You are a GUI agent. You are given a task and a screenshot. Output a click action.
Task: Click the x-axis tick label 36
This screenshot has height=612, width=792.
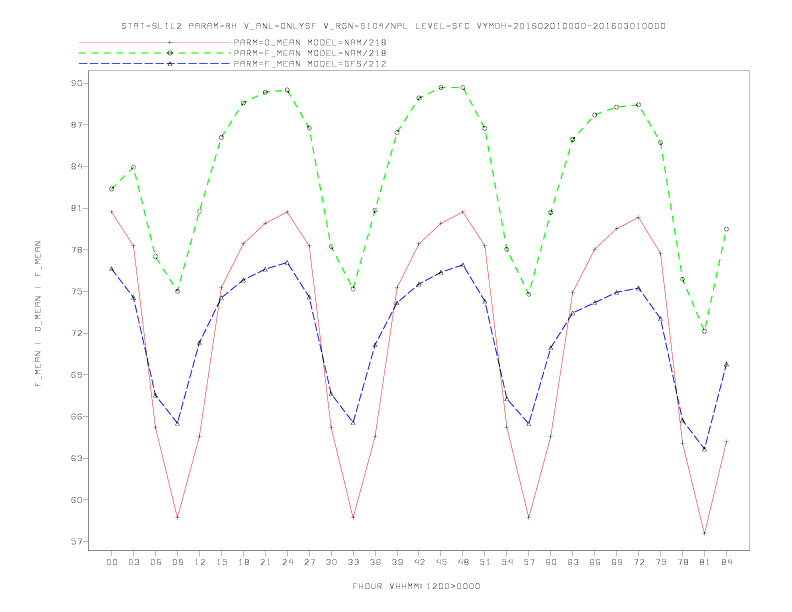pyautogui.click(x=375, y=562)
